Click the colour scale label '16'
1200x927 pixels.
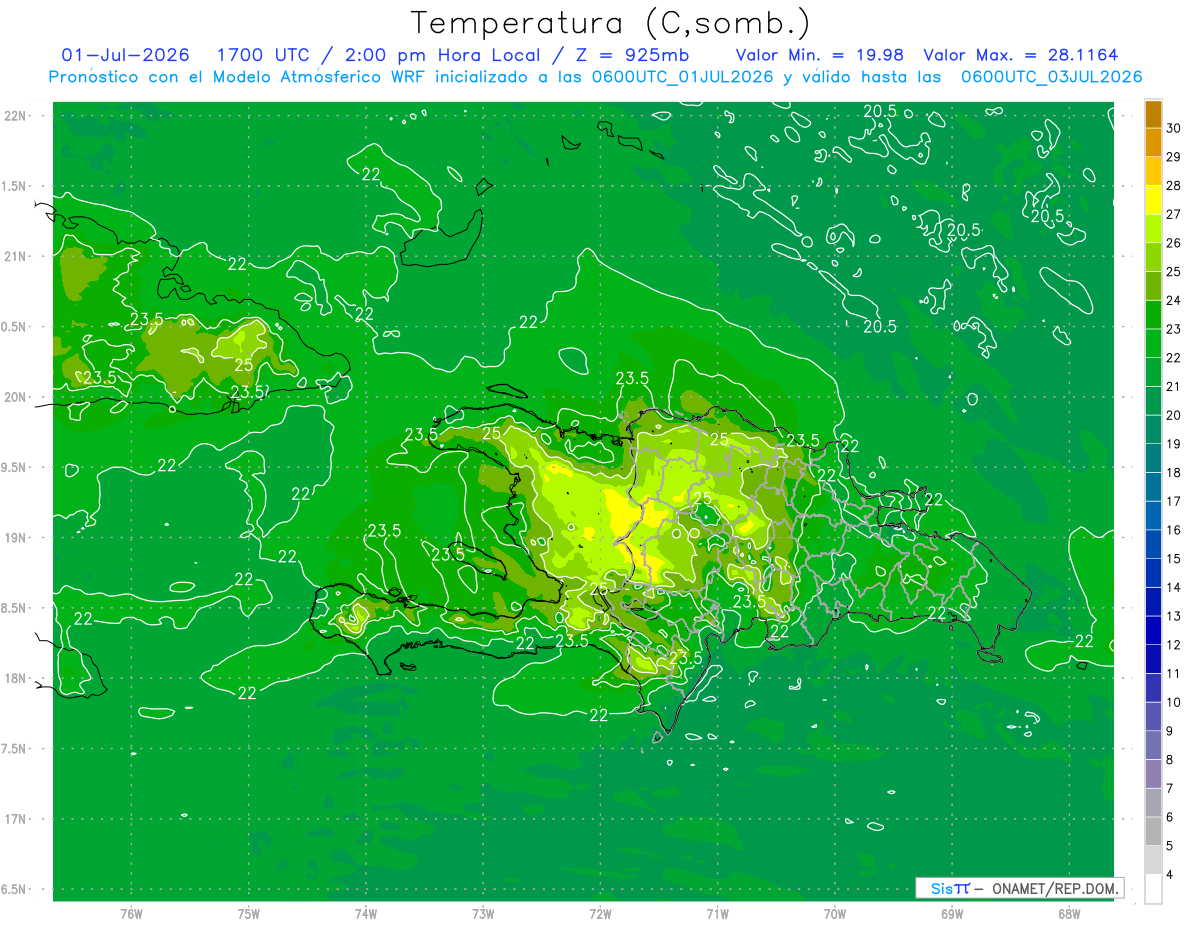click(1174, 530)
